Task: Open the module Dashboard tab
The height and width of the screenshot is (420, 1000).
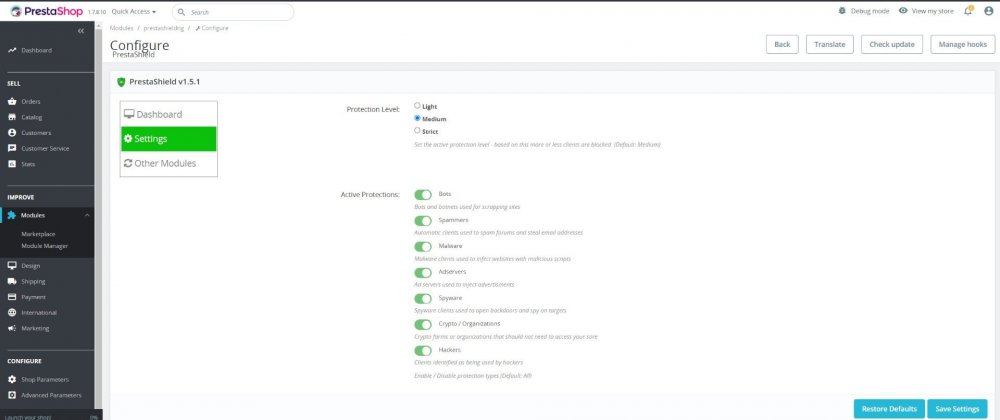Action: (x=169, y=114)
